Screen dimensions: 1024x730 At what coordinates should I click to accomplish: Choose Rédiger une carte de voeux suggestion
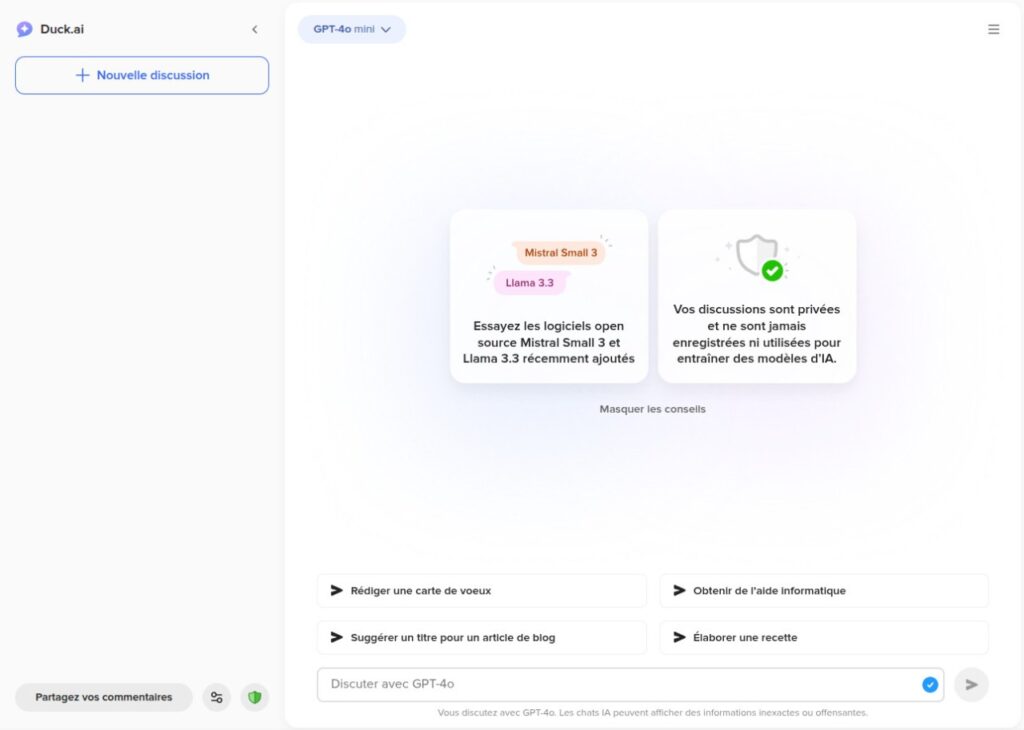pos(482,590)
